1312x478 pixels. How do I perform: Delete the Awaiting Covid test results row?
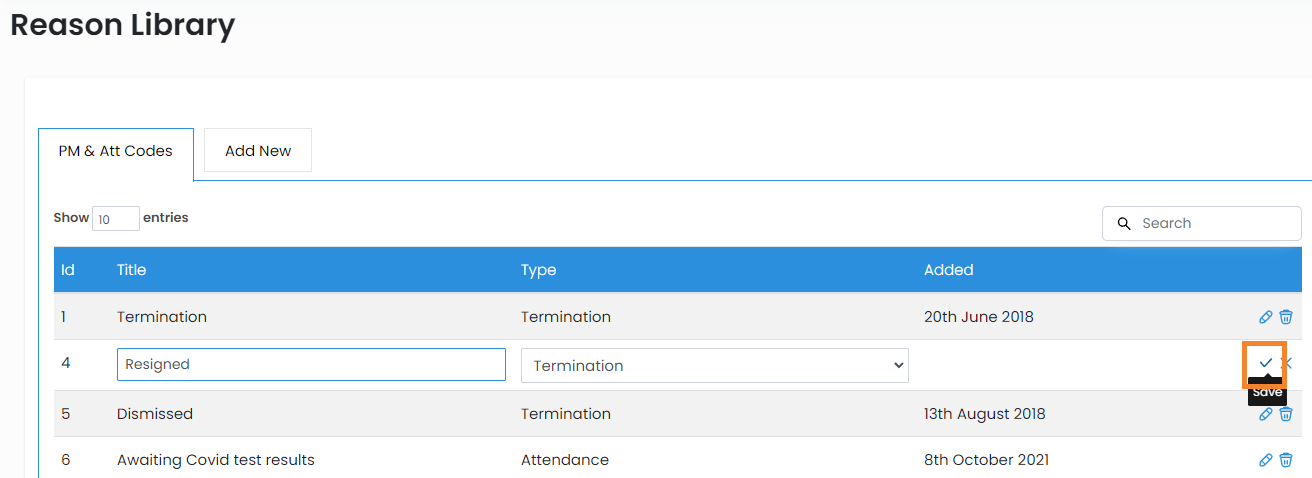point(1286,460)
